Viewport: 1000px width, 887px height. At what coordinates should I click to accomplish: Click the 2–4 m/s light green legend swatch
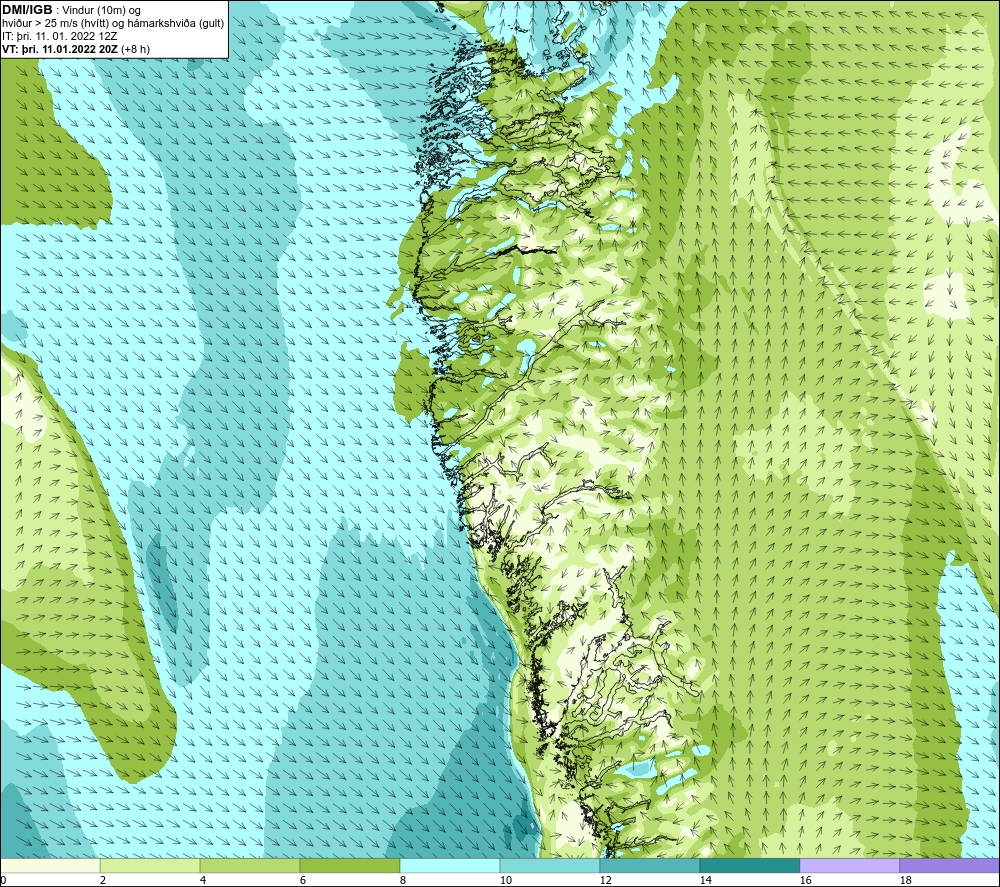point(150,865)
